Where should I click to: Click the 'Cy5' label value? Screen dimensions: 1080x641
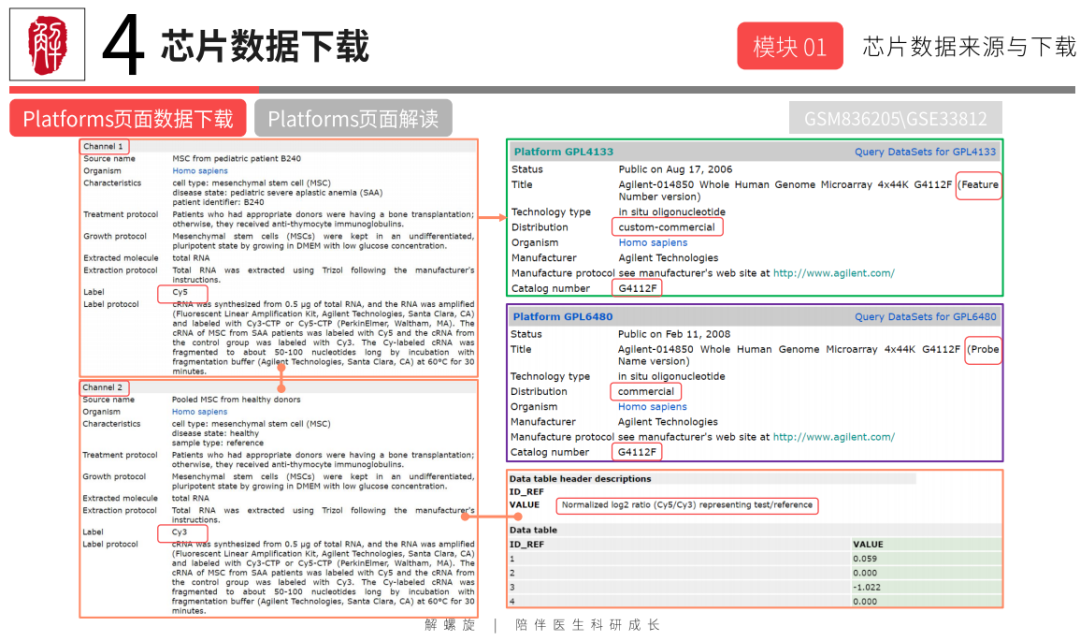(x=180, y=292)
